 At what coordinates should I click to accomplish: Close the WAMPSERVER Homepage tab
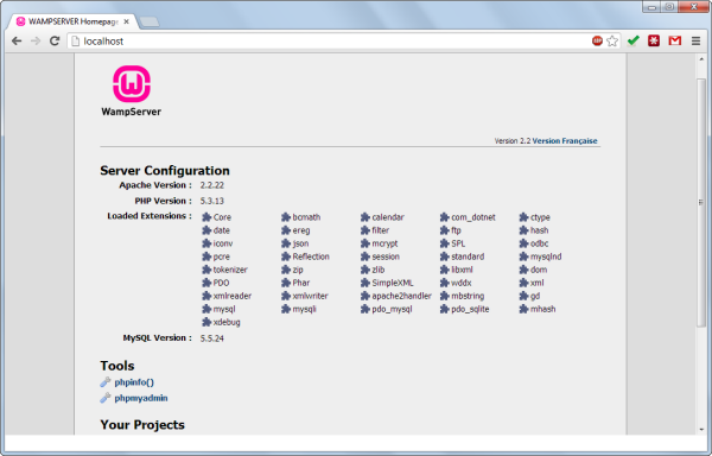[126, 21]
